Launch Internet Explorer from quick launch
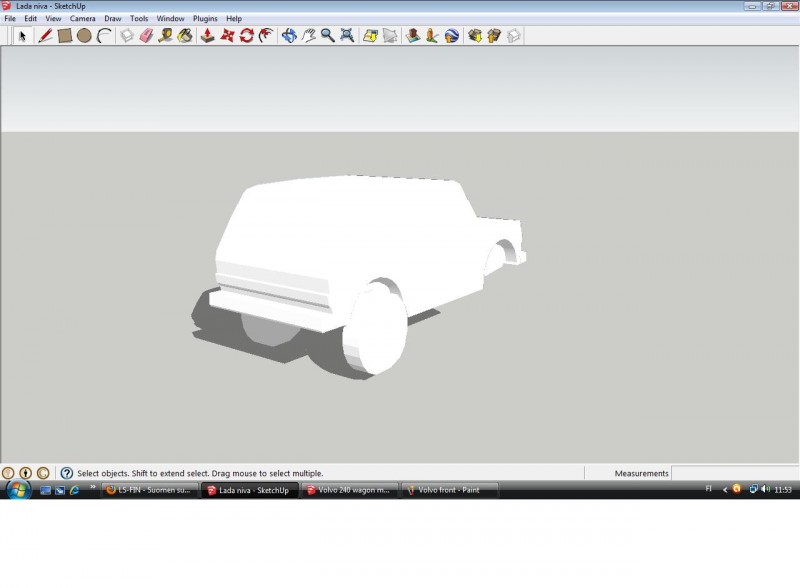Image resolution: width=800 pixels, height=588 pixels. (75, 491)
